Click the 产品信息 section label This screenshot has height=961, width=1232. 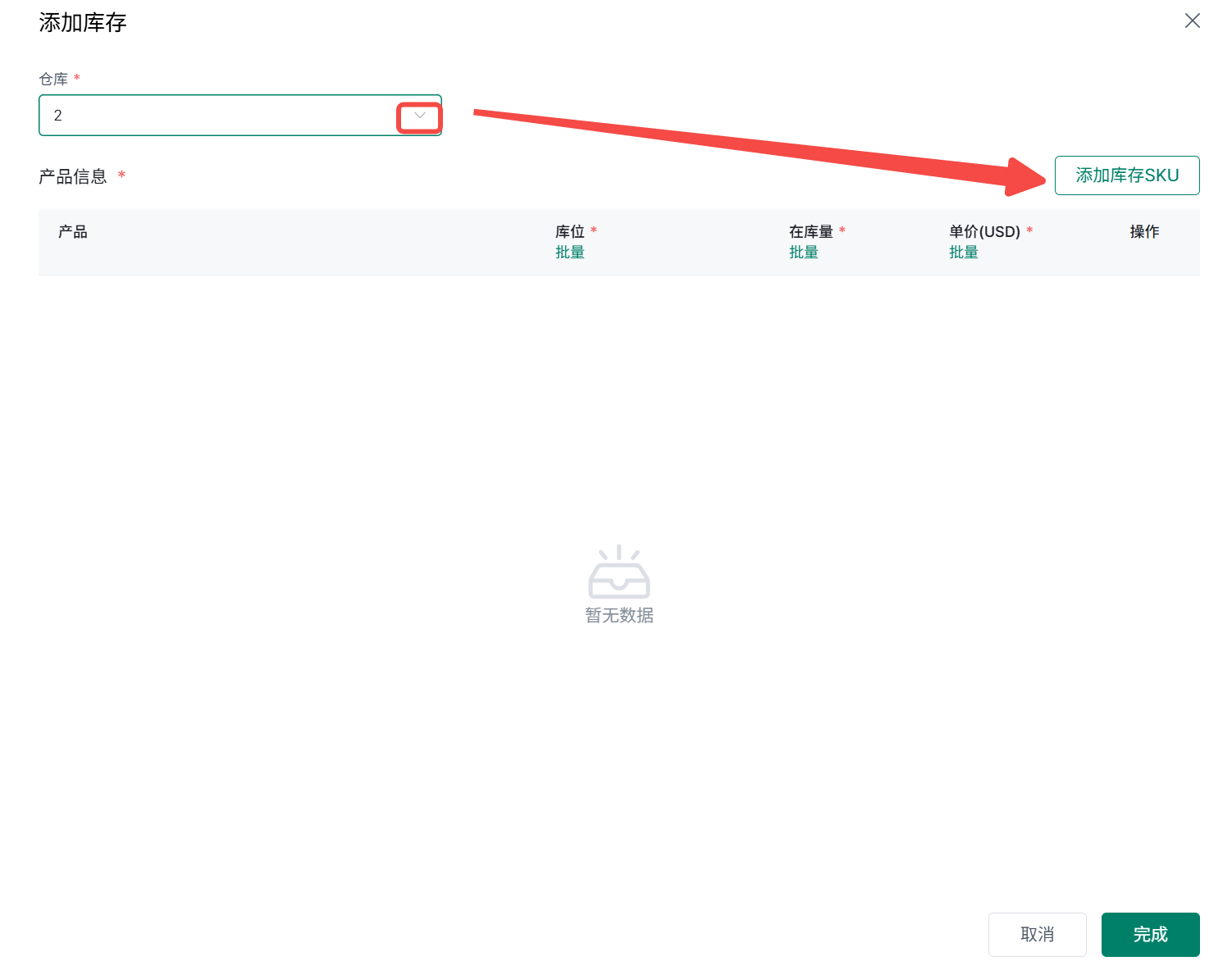click(x=73, y=176)
